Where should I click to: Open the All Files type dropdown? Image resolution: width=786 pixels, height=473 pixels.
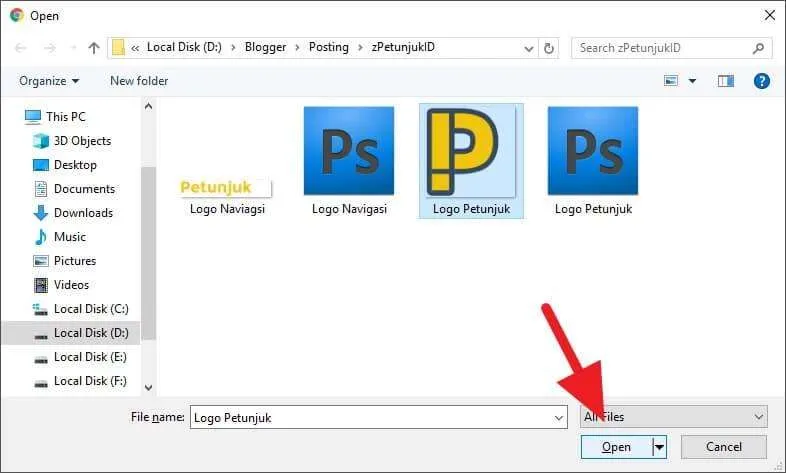[673, 417]
